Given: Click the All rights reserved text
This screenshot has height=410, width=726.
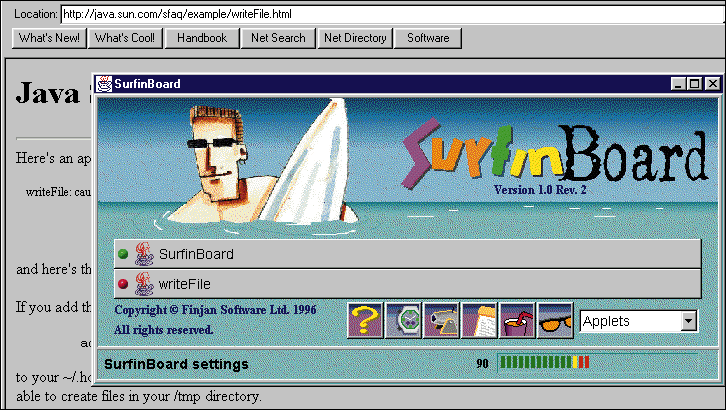Looking at the screenshot, I should coord(163,329).
